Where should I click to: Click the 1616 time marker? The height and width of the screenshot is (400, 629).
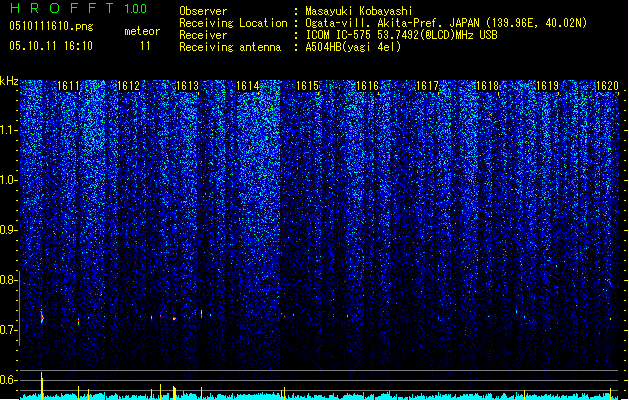pos(367,86)
